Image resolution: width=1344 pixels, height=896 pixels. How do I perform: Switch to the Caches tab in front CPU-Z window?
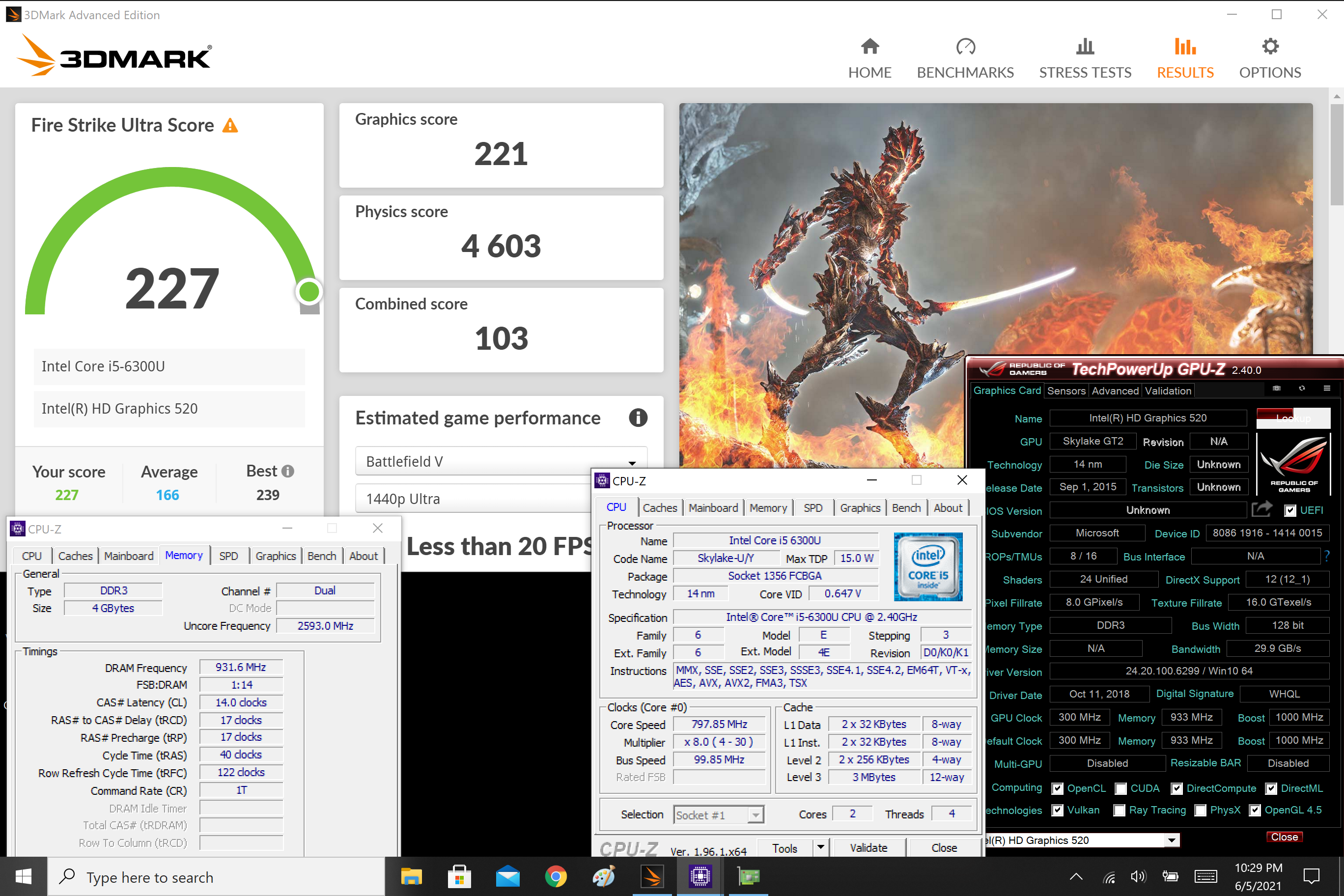tap(659, 507)
